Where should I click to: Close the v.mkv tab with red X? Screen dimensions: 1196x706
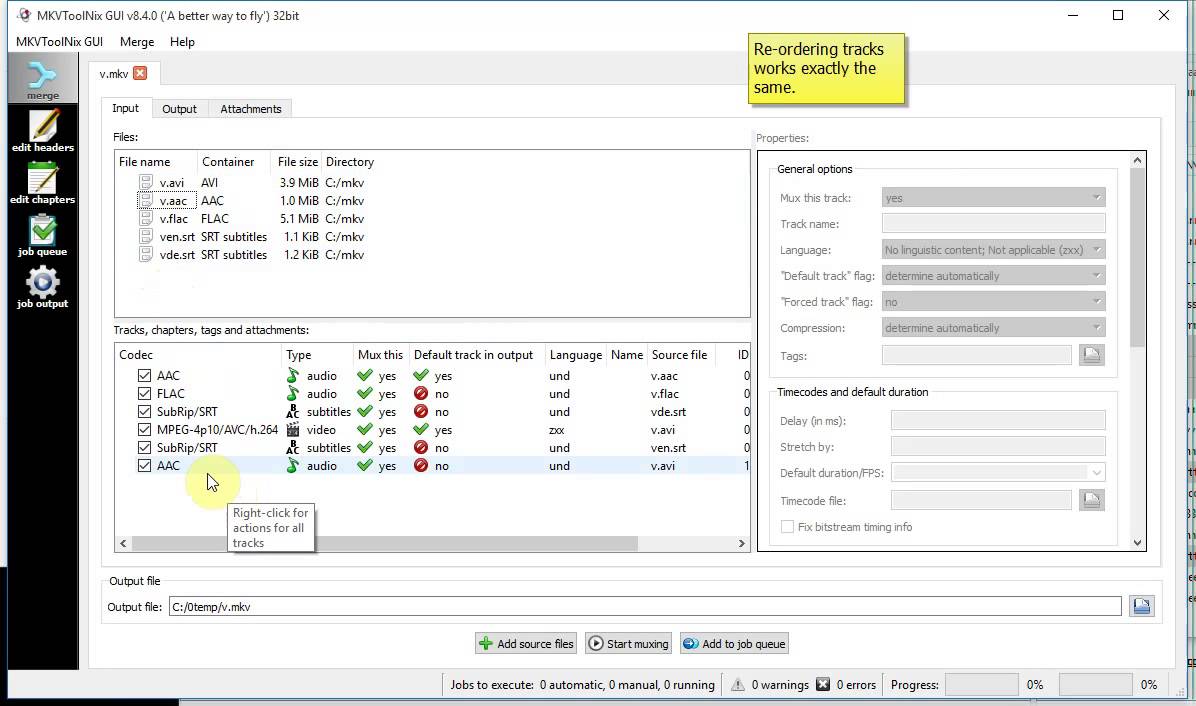pos(140,73)
